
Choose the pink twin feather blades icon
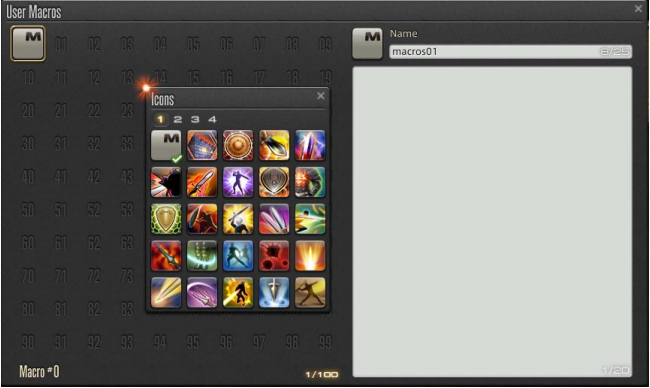[x=274, y=219]
